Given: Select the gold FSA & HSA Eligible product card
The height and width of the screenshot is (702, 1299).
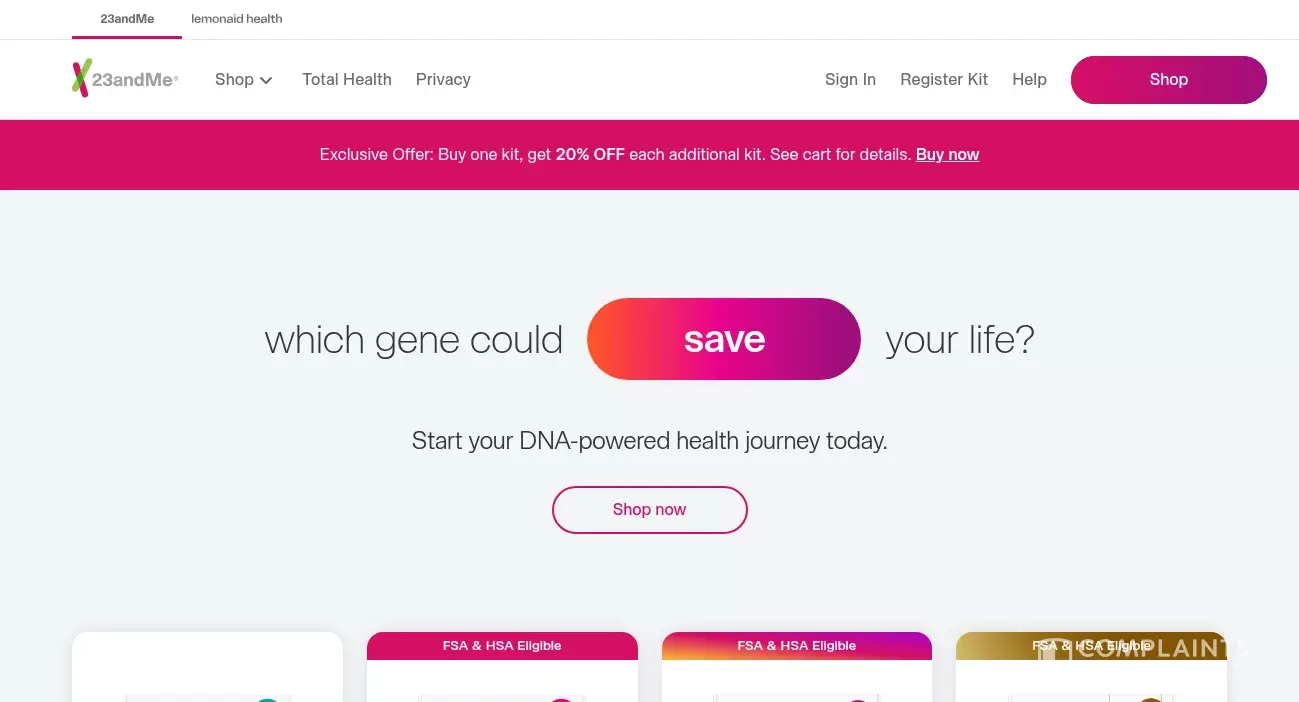Looking at the screenshot, I should click(x=1090, y=670).
